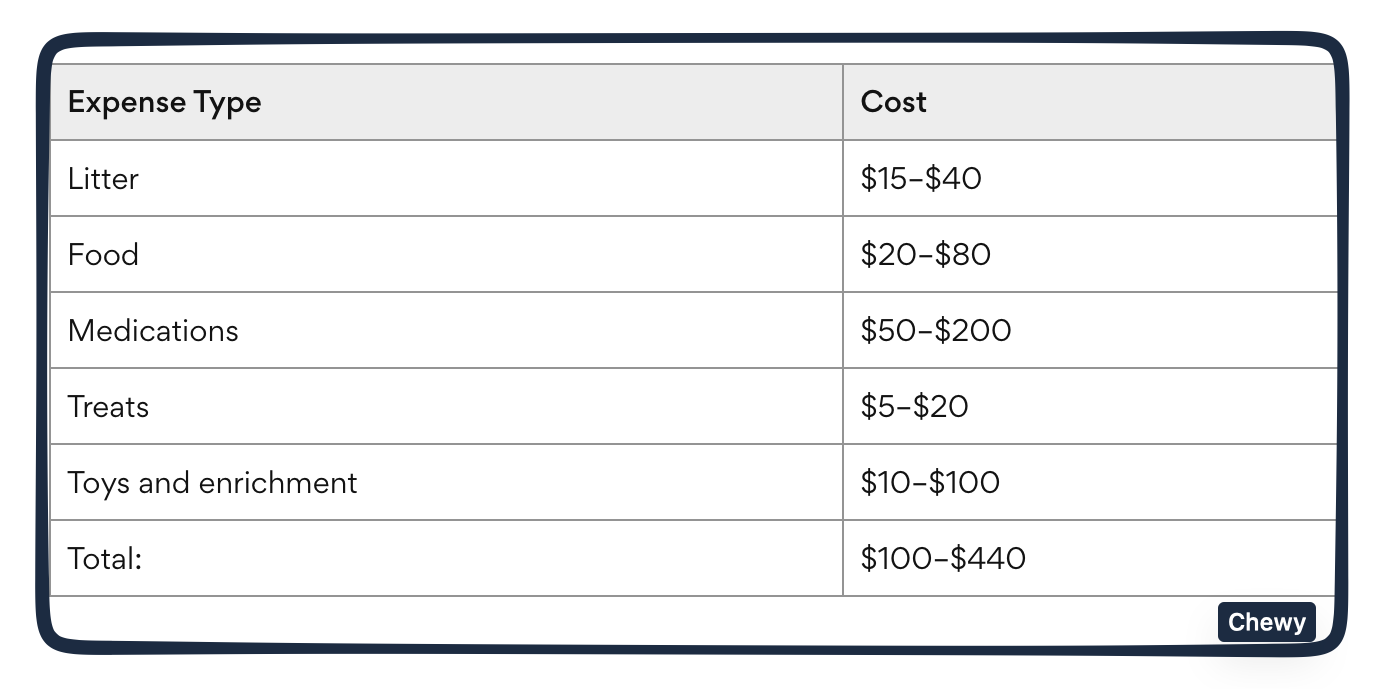Select the Expense Type column header
The image size is (1398, 689).
pyautogui.click(x=164, y=102)
